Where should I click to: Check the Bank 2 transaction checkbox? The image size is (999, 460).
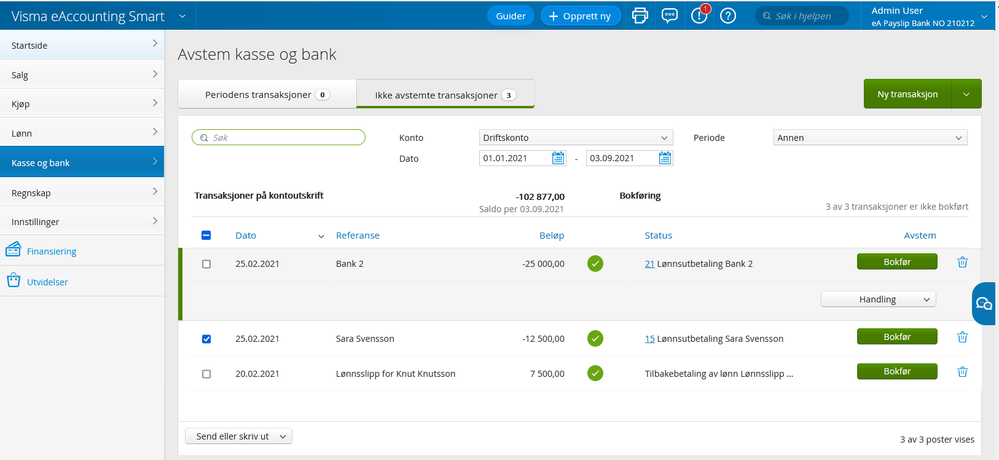[207, 264]
